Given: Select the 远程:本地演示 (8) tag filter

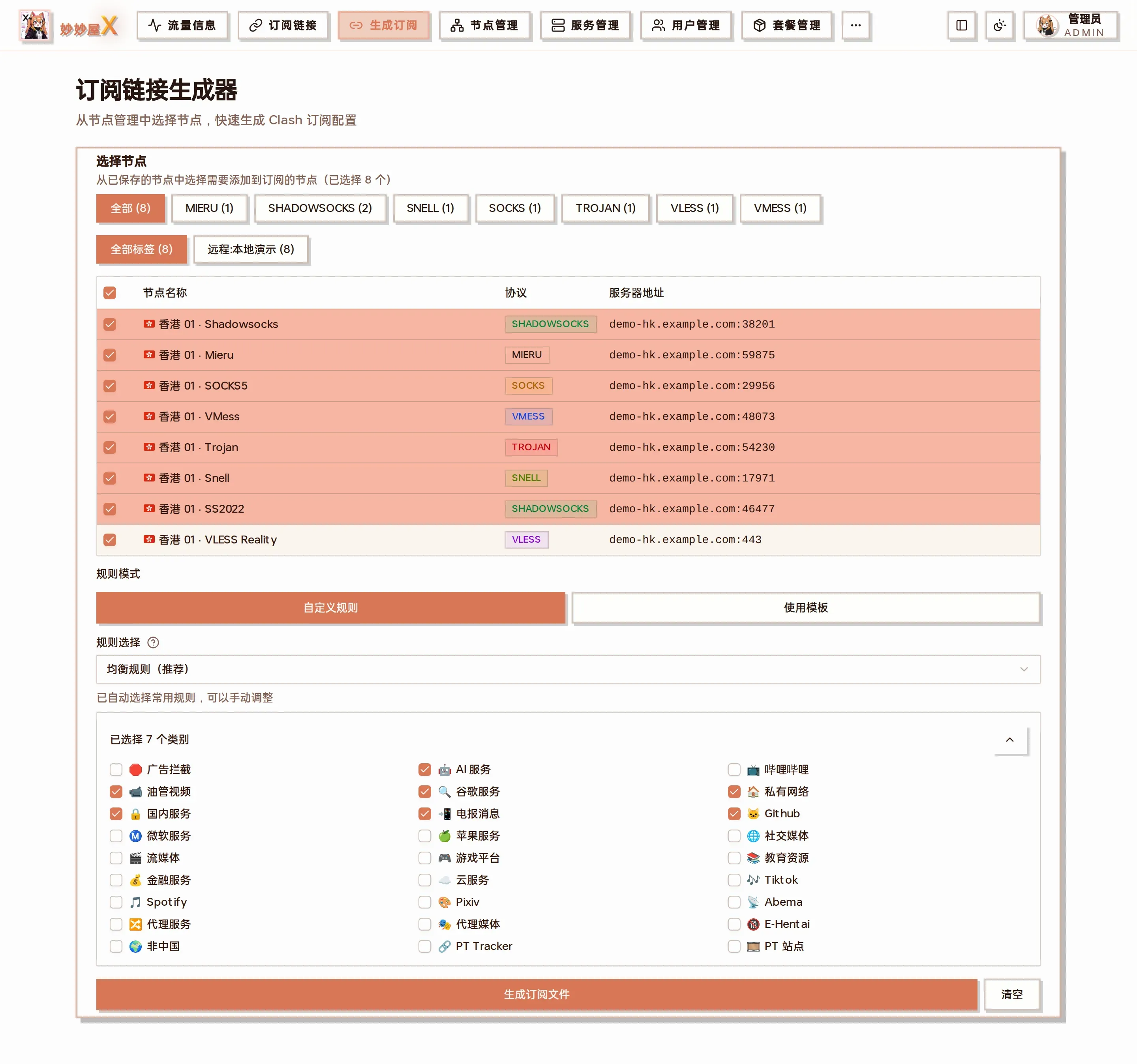Looking at the screenshot, I should [x=251, y=249].
